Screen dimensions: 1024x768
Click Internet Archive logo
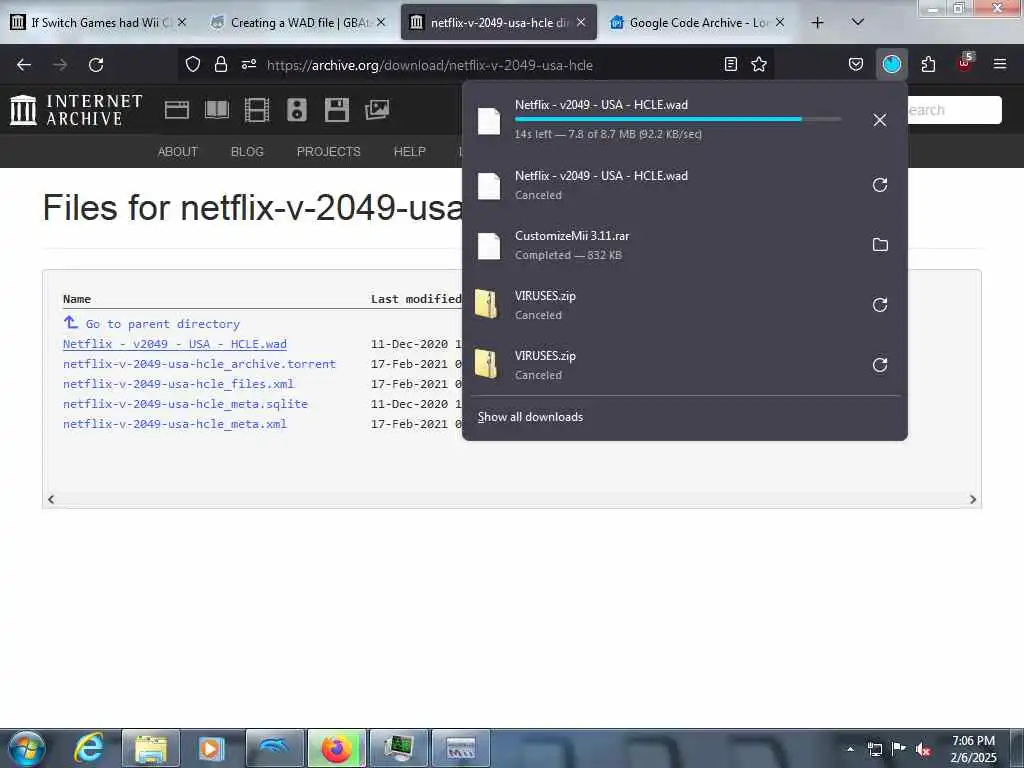click(77, 110)
